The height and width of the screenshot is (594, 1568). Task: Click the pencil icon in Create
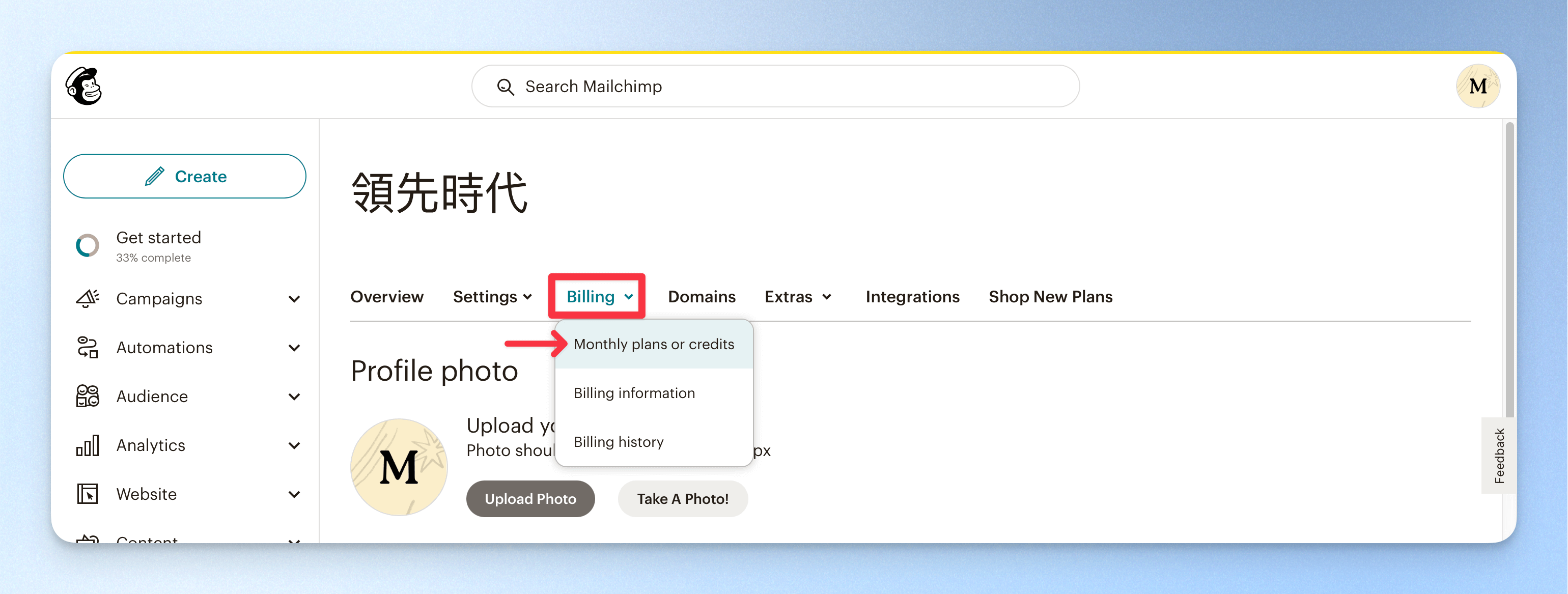[155, 176]
